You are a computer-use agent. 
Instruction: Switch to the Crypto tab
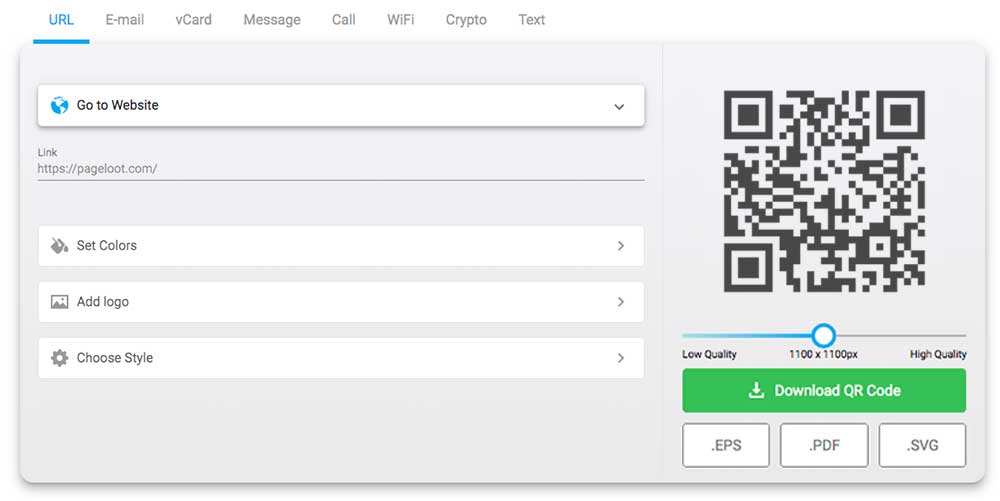point(466,20)
